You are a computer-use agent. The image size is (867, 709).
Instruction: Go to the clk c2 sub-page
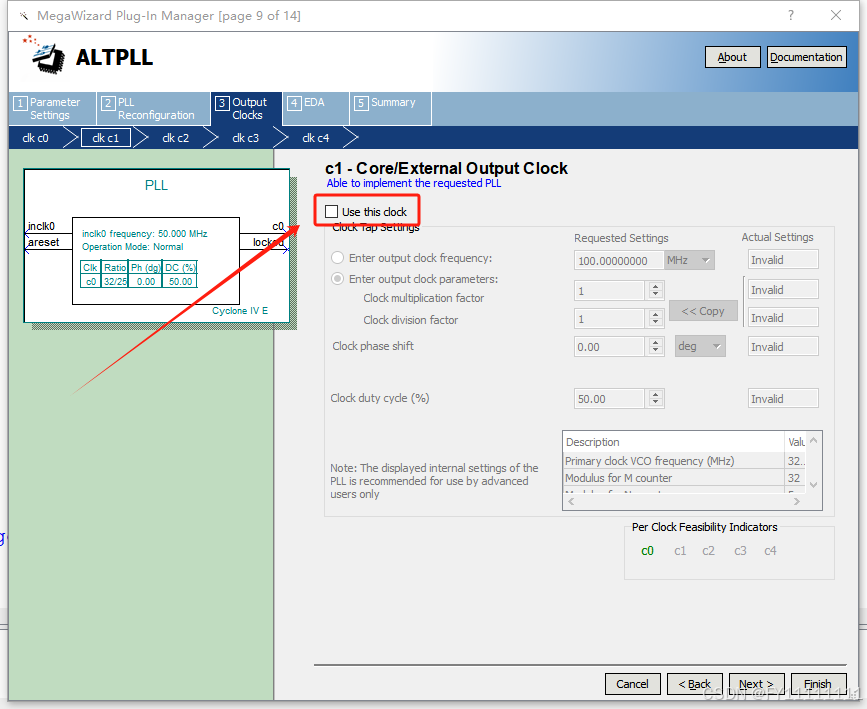pyautogui.click(x=175, y=138)
